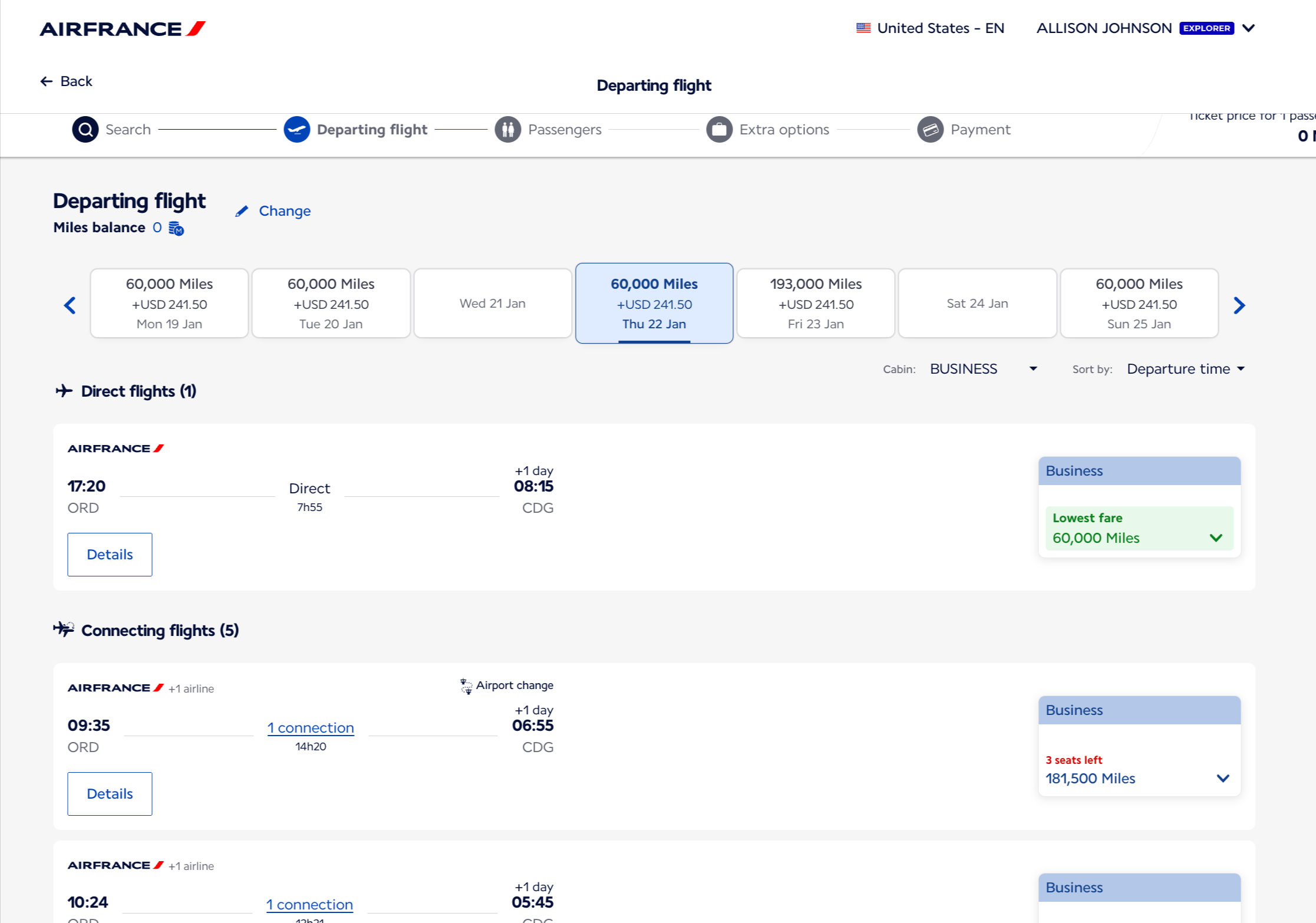Click the Business header of 10:24 flight
This screenshot has width=1316, height=923.
[1139, 888]
